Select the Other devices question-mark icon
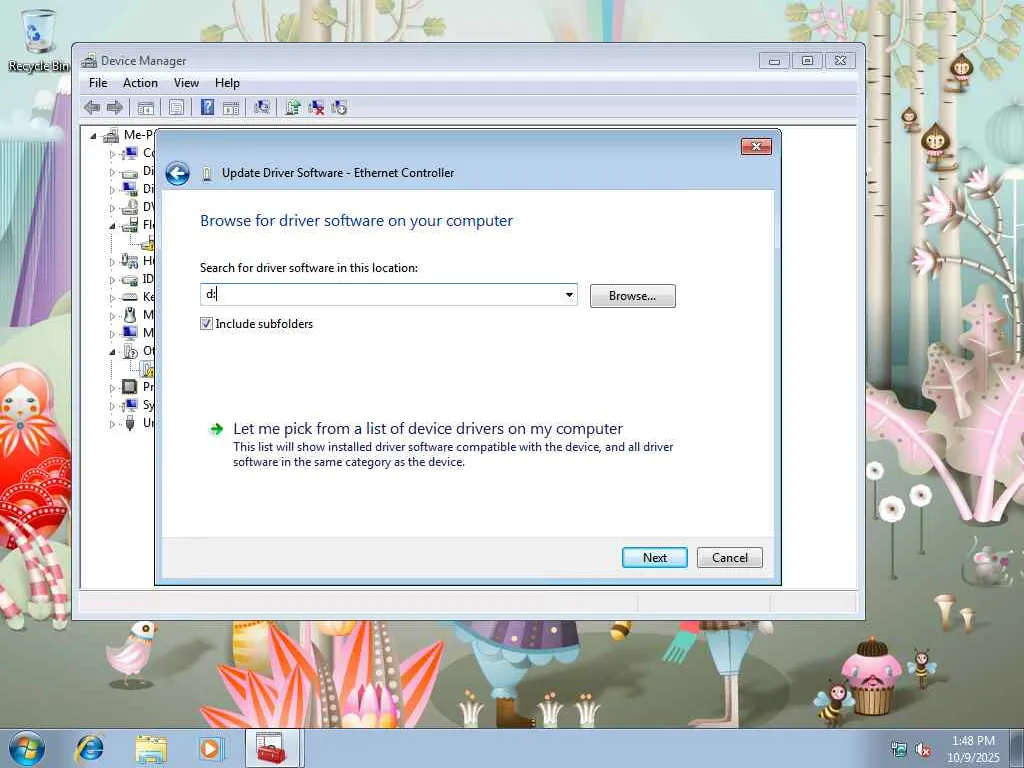This screenshot has width=1024, height=768. pyautogui.click(x=130, y=351)
